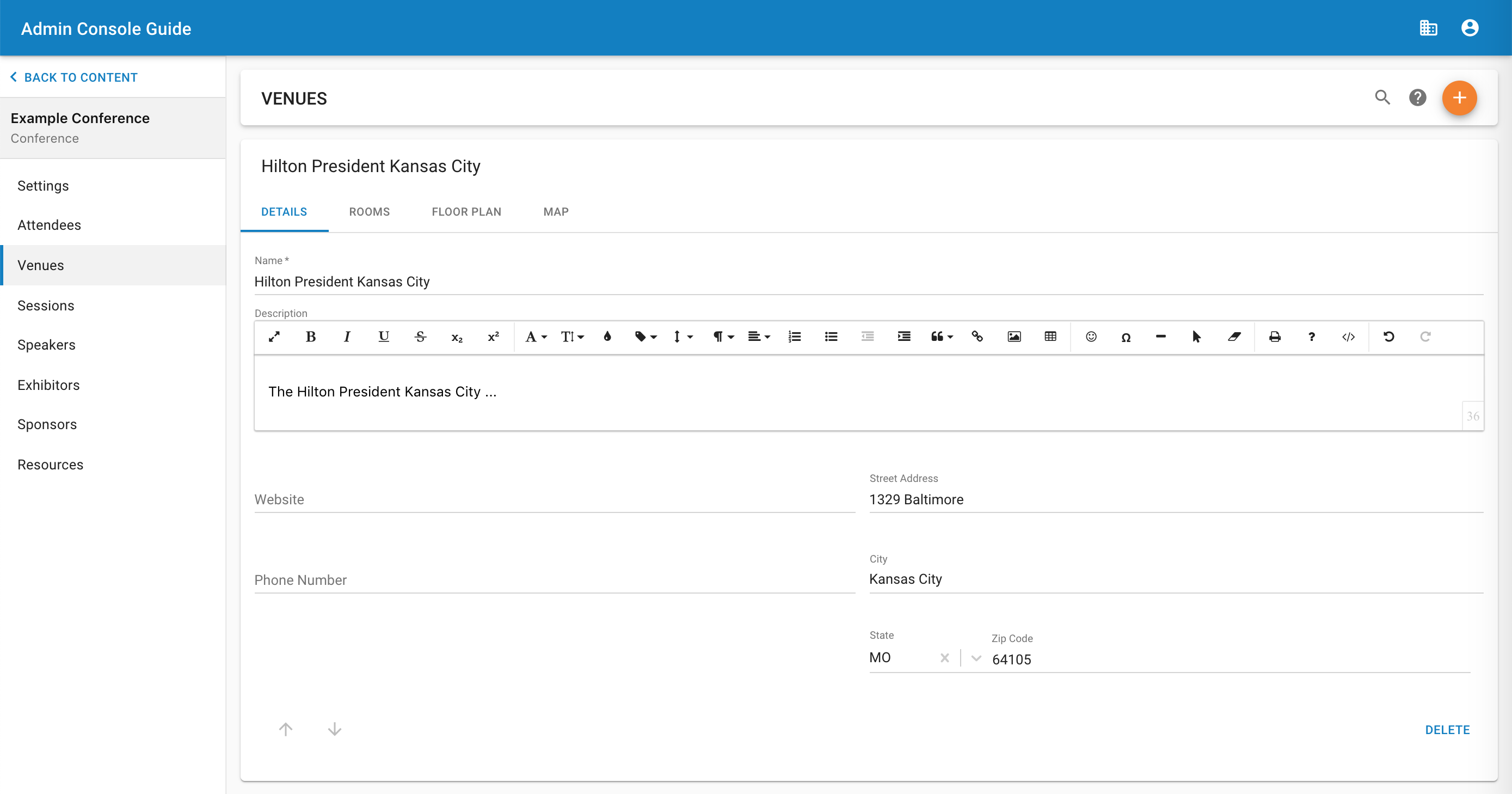Click the Website input field
The height and width of the screenshot is (794, 1512).
pyautogui.click(x=555, y=500)
